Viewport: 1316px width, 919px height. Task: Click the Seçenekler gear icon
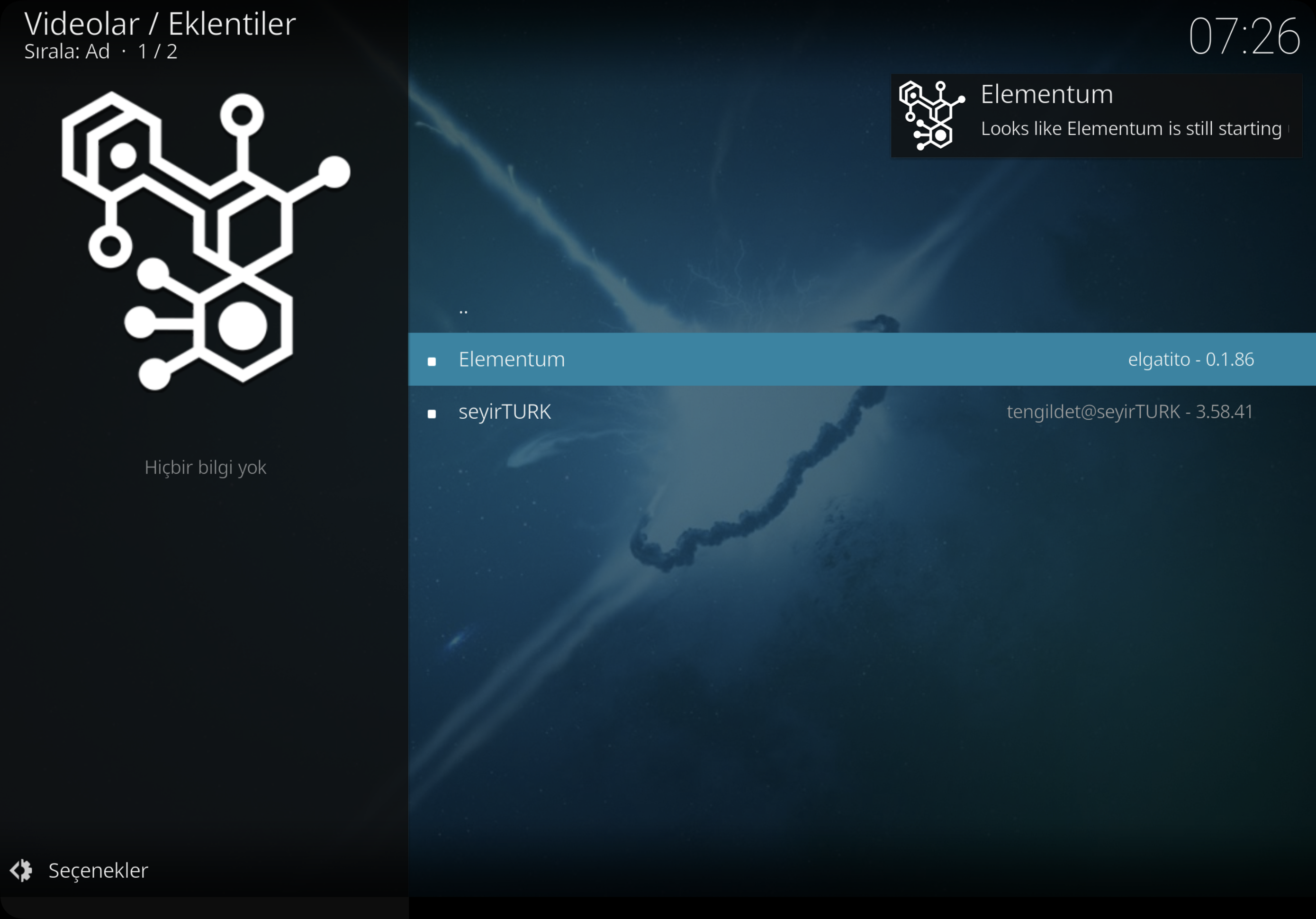click(21, 870)
